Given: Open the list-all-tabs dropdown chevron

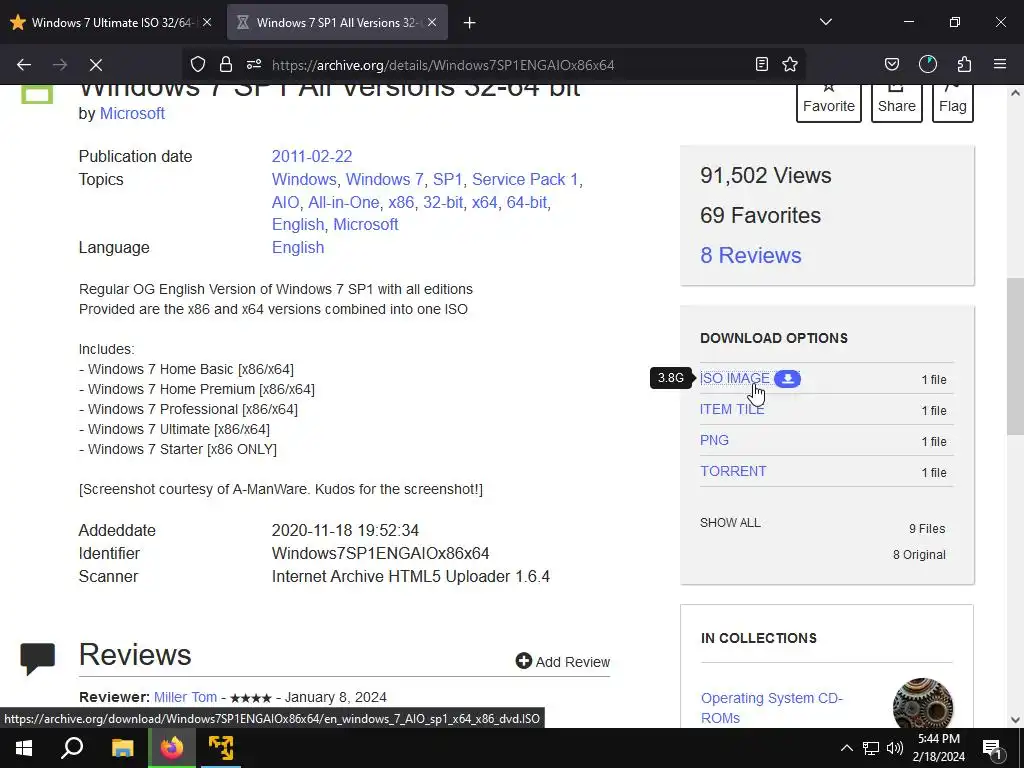Looking at the screenshot, I should coord(826,22).
